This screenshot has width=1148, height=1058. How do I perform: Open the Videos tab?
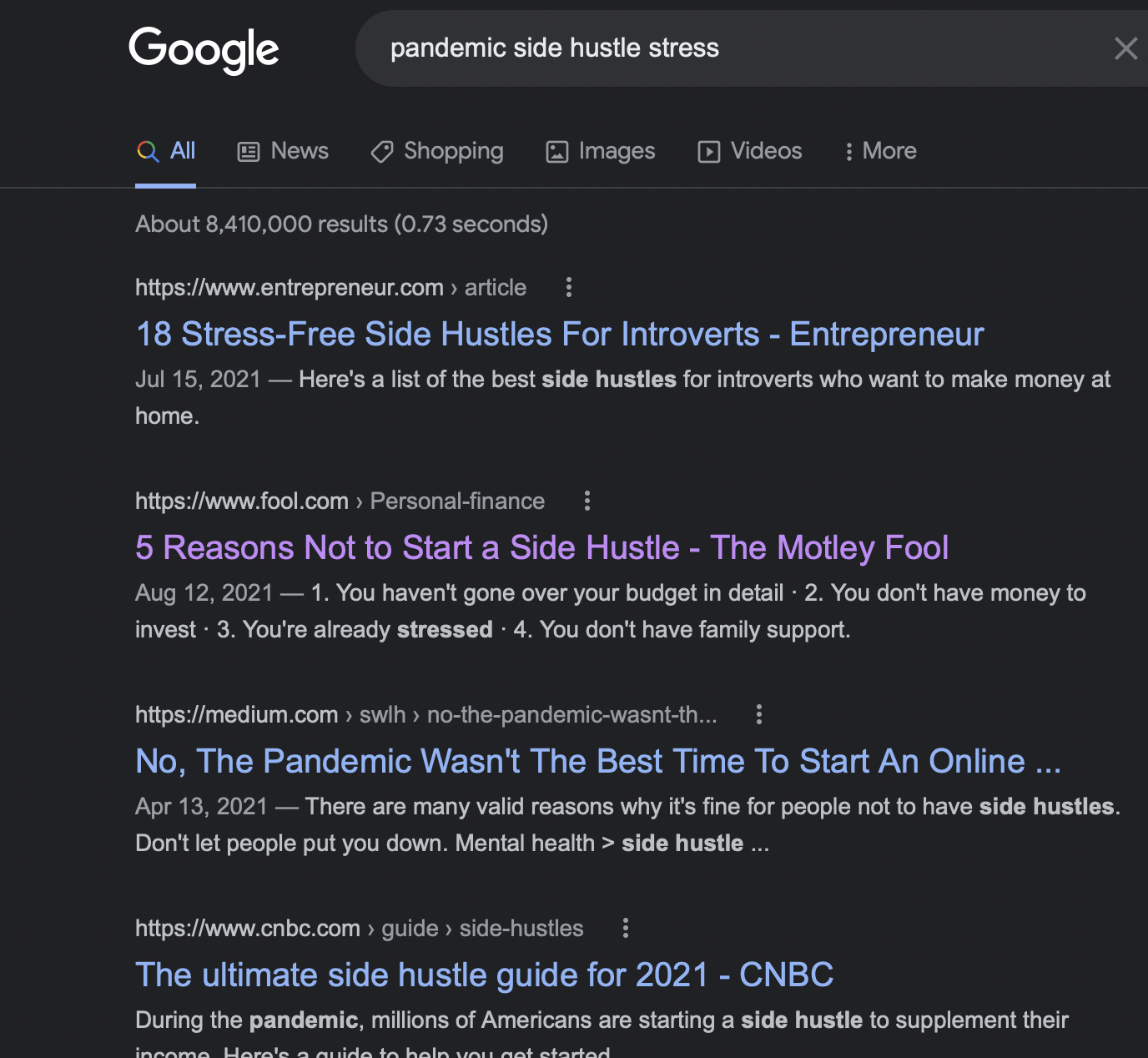750,151
